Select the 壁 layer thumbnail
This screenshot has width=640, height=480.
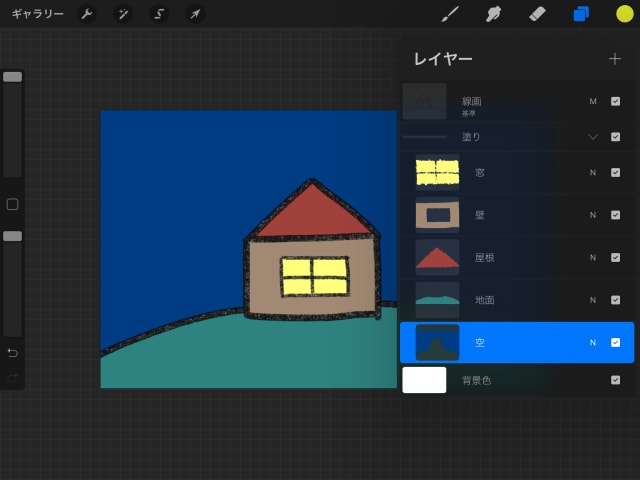[x=437, y=215]
